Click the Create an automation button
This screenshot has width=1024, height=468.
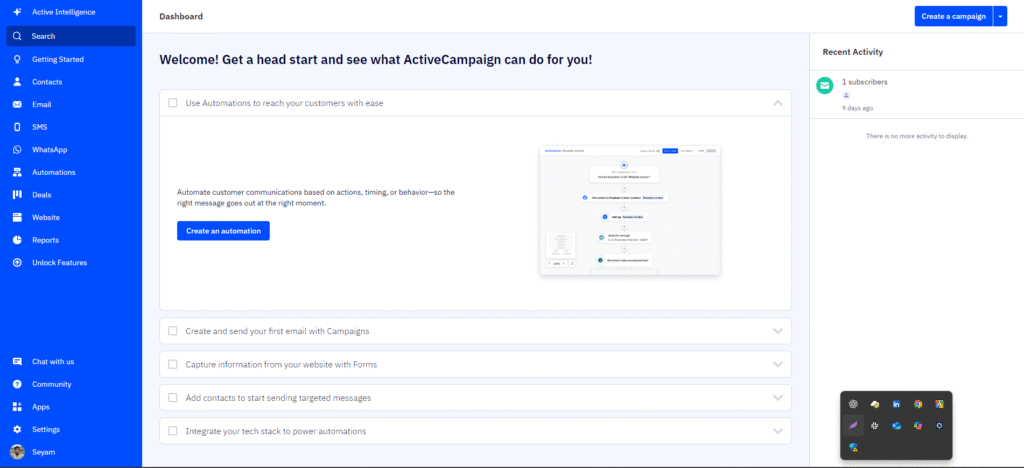click(x=223, y=231)
